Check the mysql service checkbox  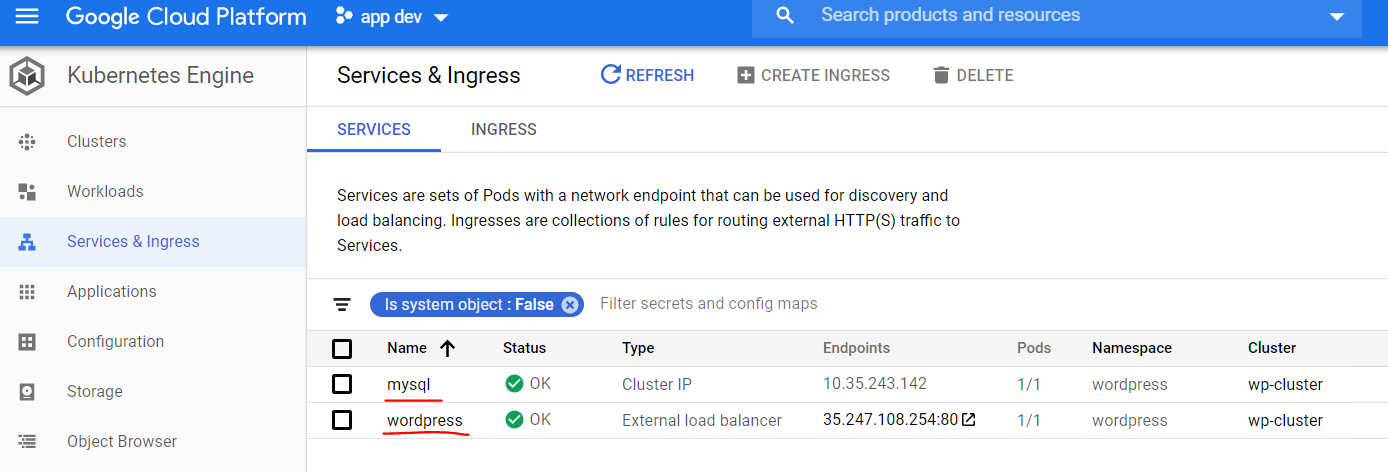coord(342,384)
